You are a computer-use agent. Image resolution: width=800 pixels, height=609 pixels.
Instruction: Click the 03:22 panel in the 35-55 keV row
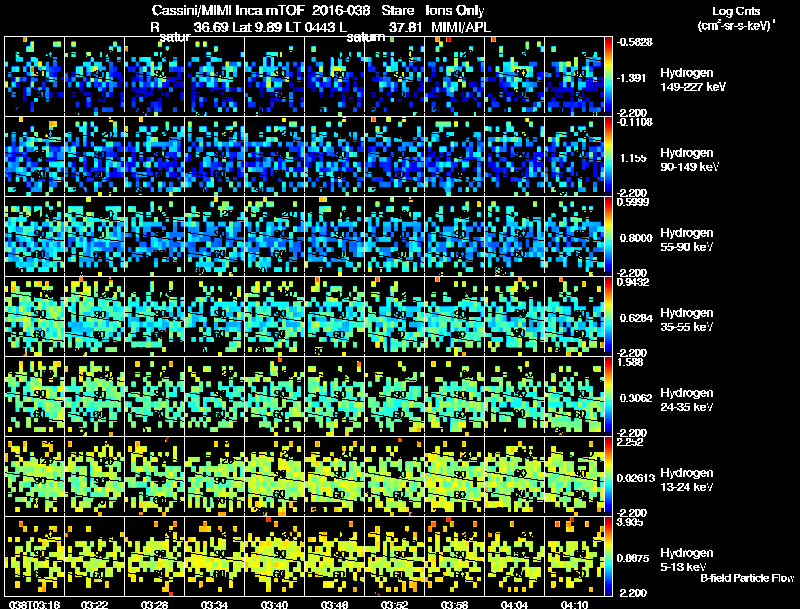pyautogui.click(x=94, y=316)
